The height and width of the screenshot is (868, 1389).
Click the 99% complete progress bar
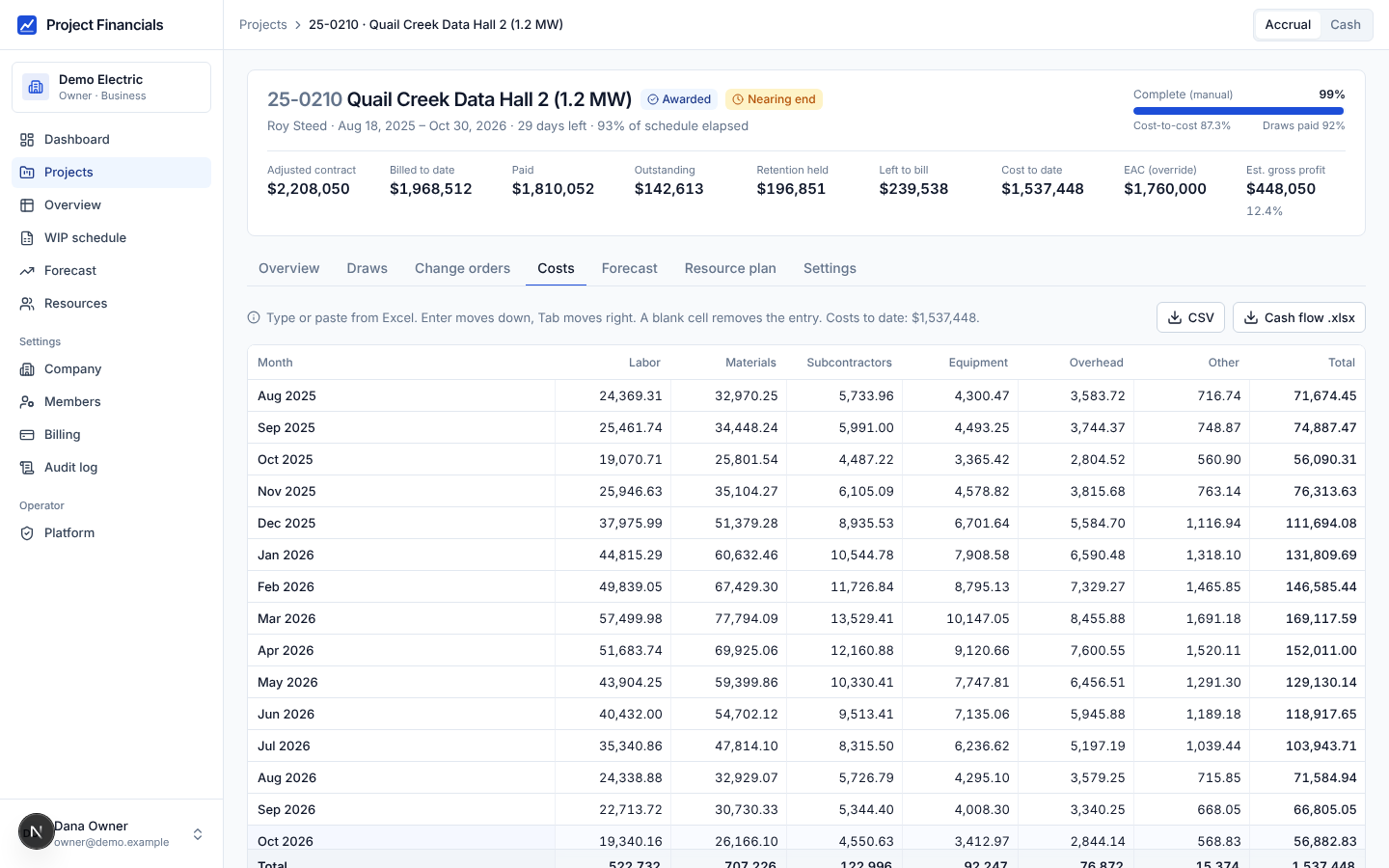pyautogui.click(x=1239, y=111)
